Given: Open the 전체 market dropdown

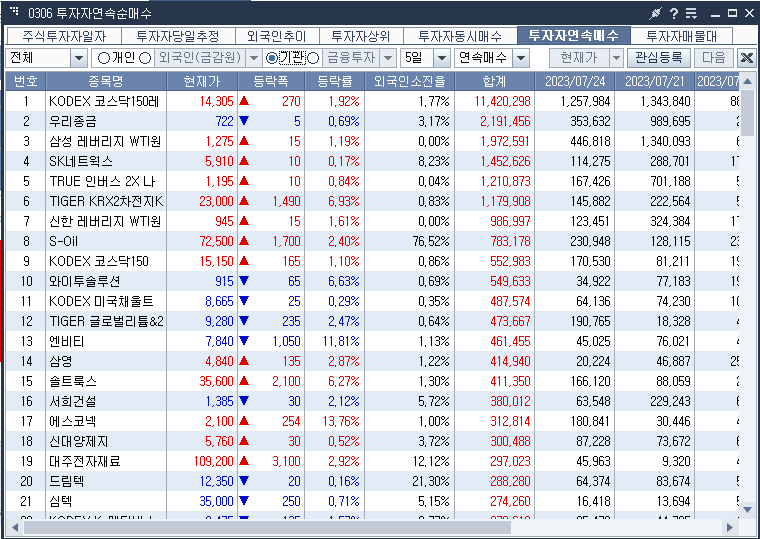Looking at the screenshot, I should click(x=78, y=59).
